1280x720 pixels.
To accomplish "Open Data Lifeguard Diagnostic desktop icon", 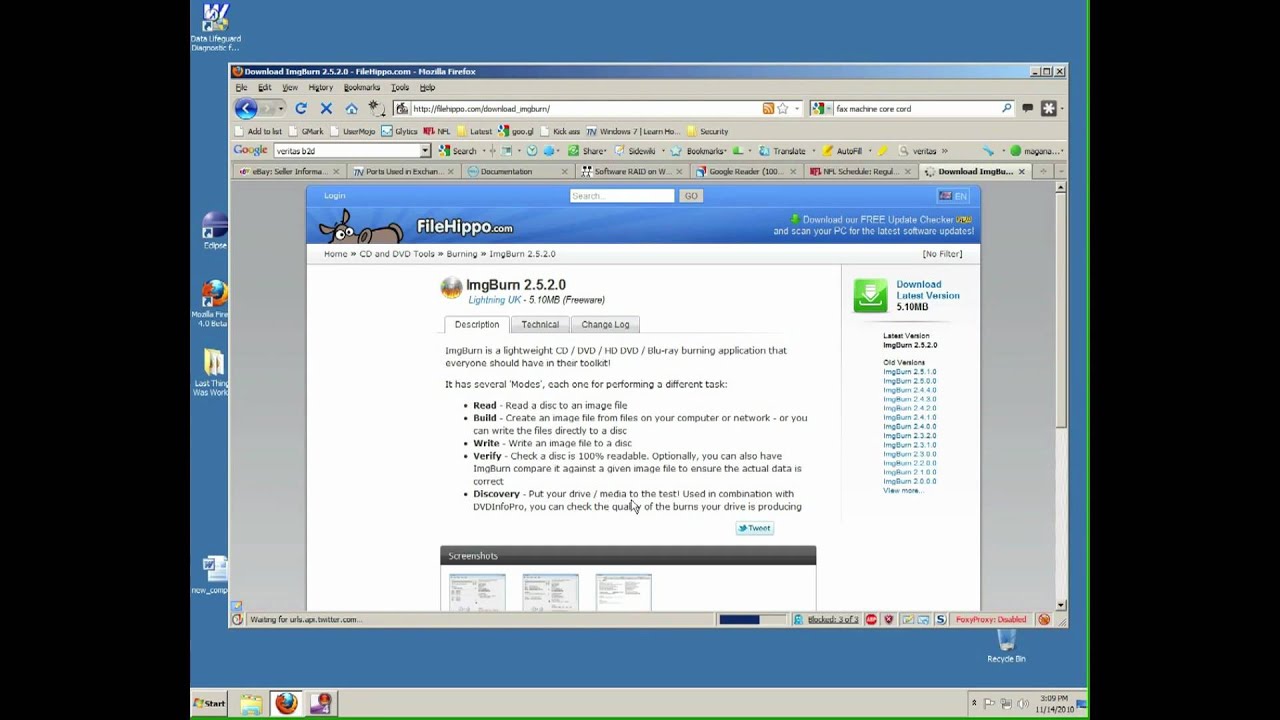I will pos(215,28).
